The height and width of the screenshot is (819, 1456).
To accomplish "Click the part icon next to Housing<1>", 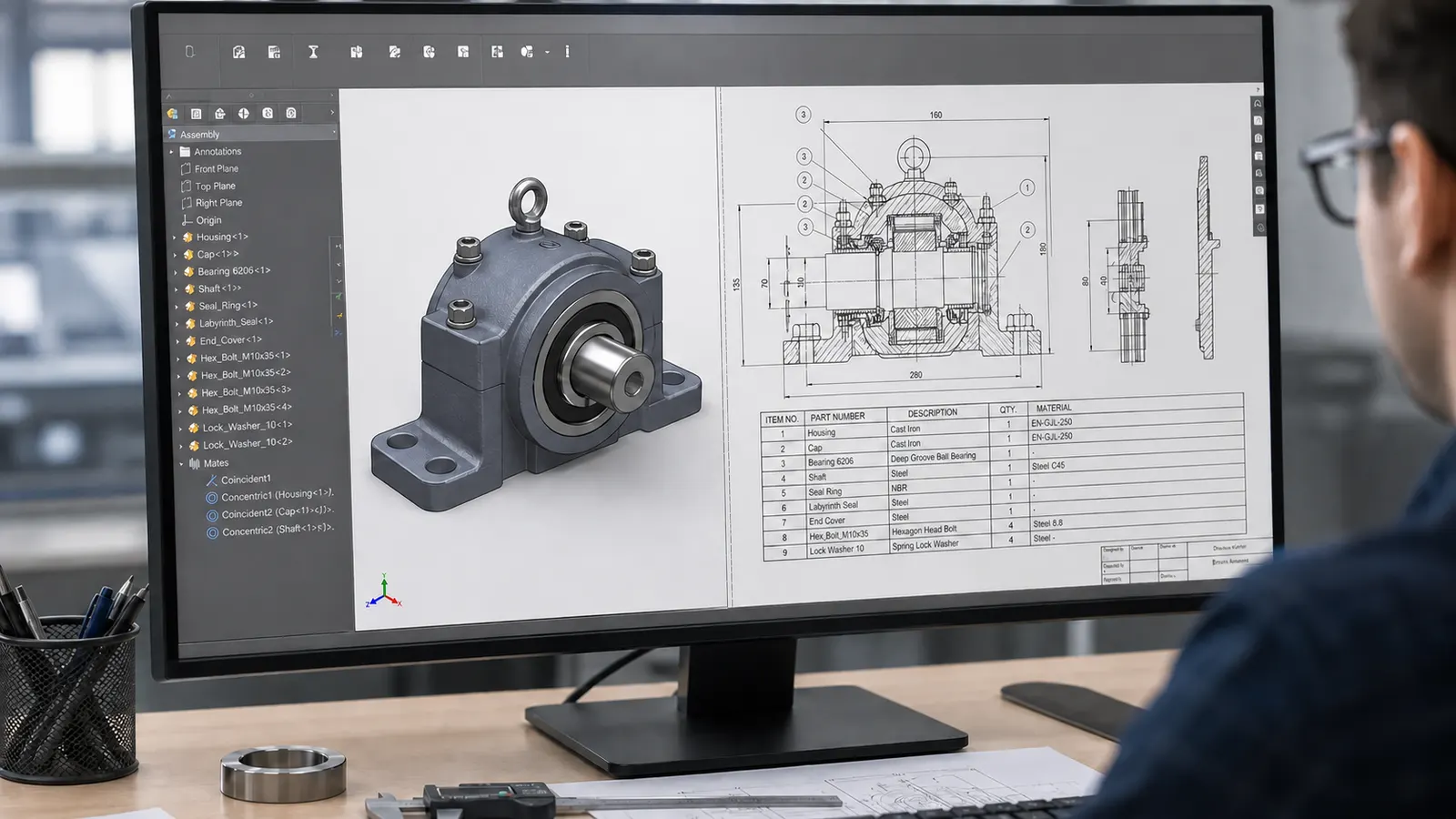I will point(188,238).
